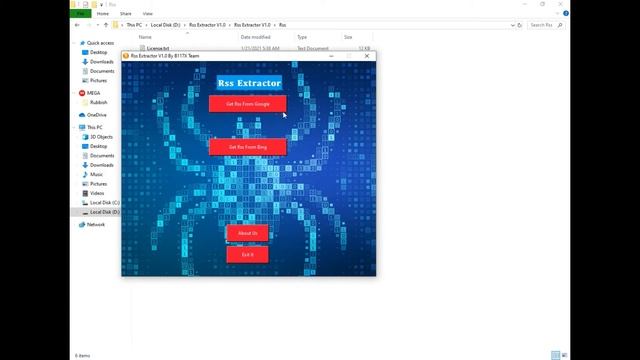Open the blue Help icon
The width and height of the screenshot is (640, 360).
coord(566,13)
